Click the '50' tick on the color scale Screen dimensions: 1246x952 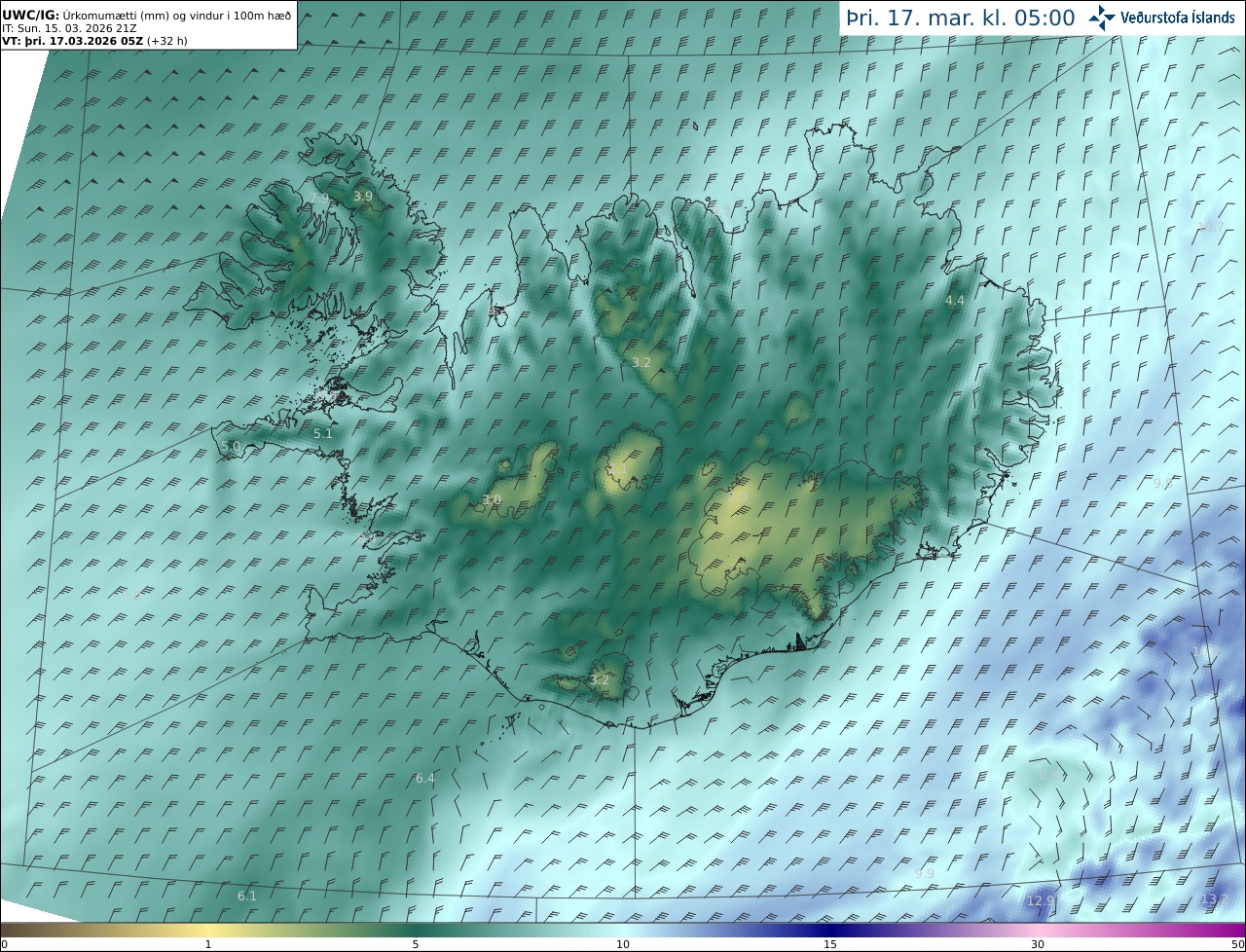[1237, 944]
